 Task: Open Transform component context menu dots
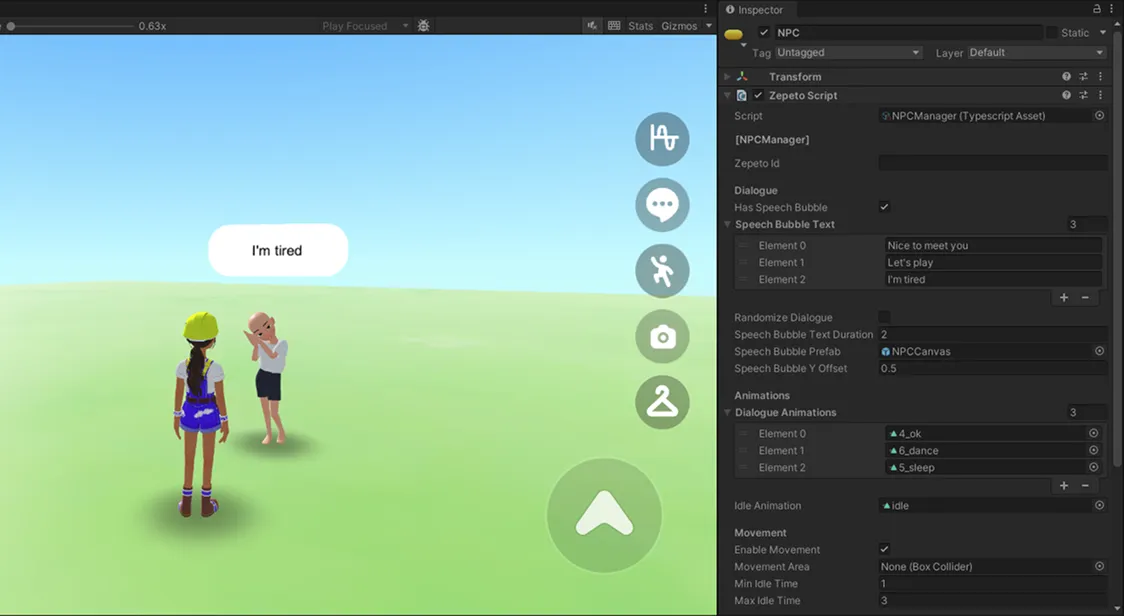pos(1100,76)
